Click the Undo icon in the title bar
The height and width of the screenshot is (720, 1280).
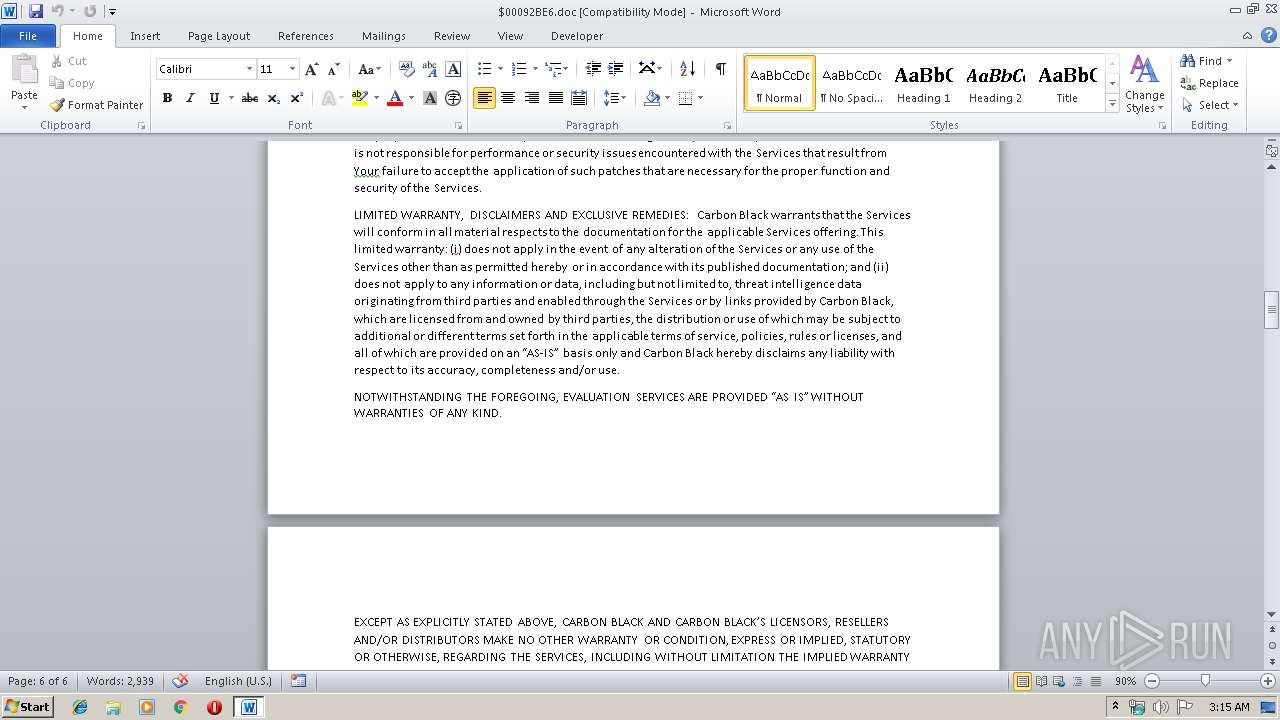(x=57, y=11)
